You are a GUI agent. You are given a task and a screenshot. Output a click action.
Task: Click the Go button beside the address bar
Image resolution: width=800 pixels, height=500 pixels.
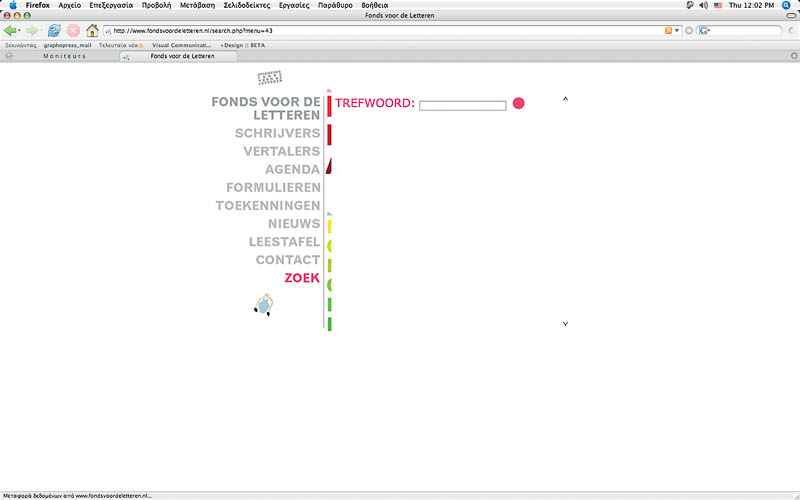coord(689,31)
